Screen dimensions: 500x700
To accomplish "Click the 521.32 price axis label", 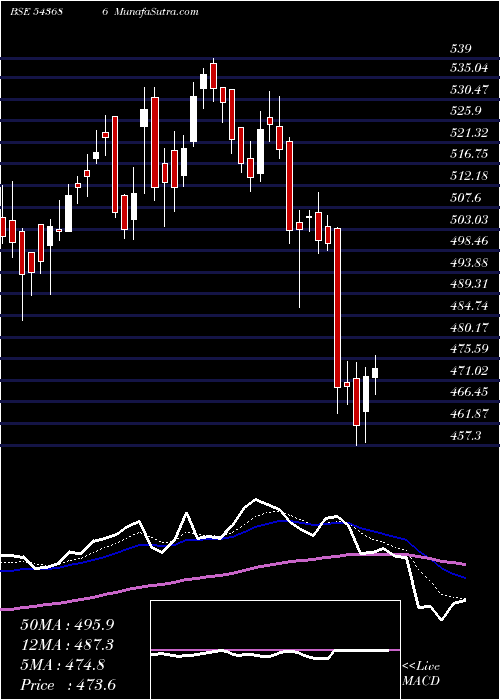I will tap(470, 133).
